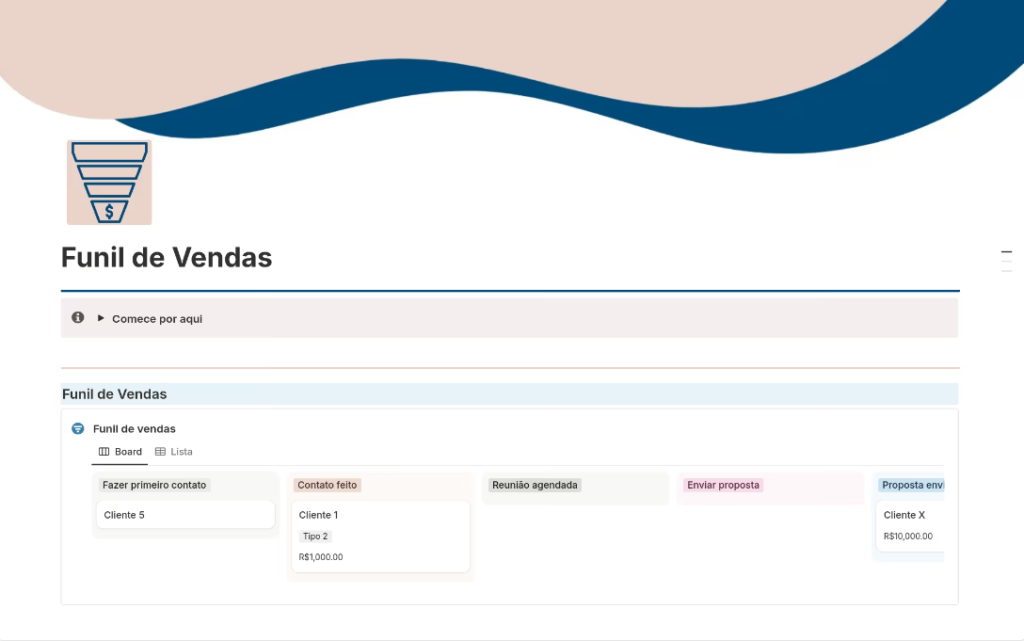Open the Cliente 5 card
This screenshot has width=1024, height=641.
point(185,515)
